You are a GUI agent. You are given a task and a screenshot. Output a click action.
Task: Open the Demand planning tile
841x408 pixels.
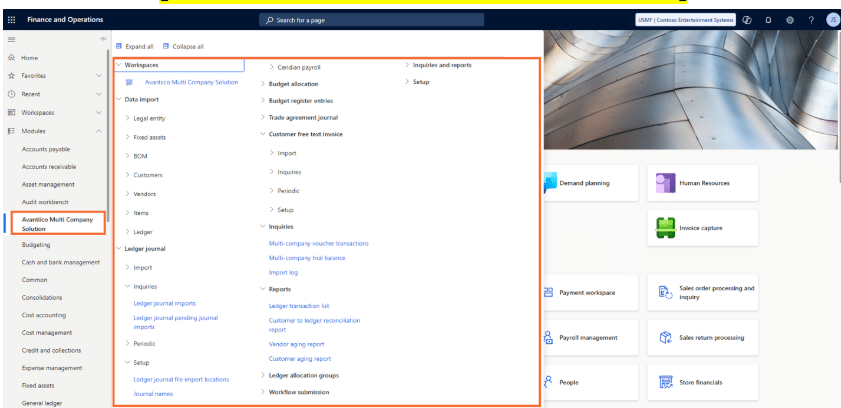point(591,183)
